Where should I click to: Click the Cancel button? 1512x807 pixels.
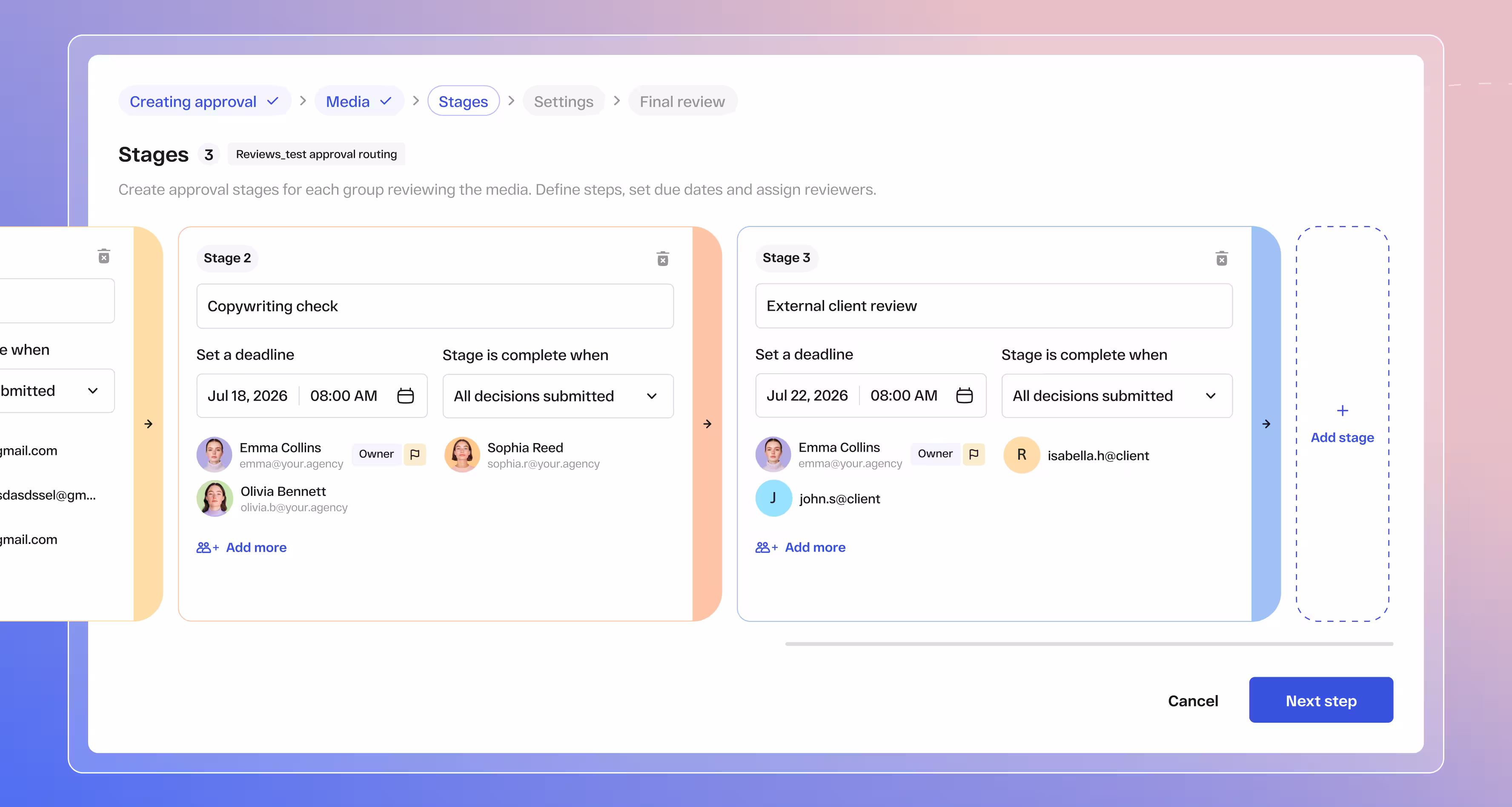click(x=1193, y=700)
